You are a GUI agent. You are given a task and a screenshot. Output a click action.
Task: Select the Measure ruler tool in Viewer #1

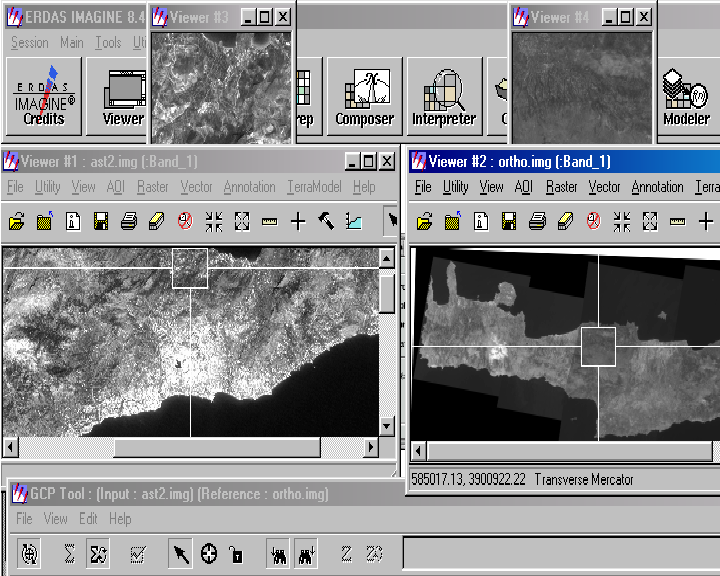pos(270,222)
